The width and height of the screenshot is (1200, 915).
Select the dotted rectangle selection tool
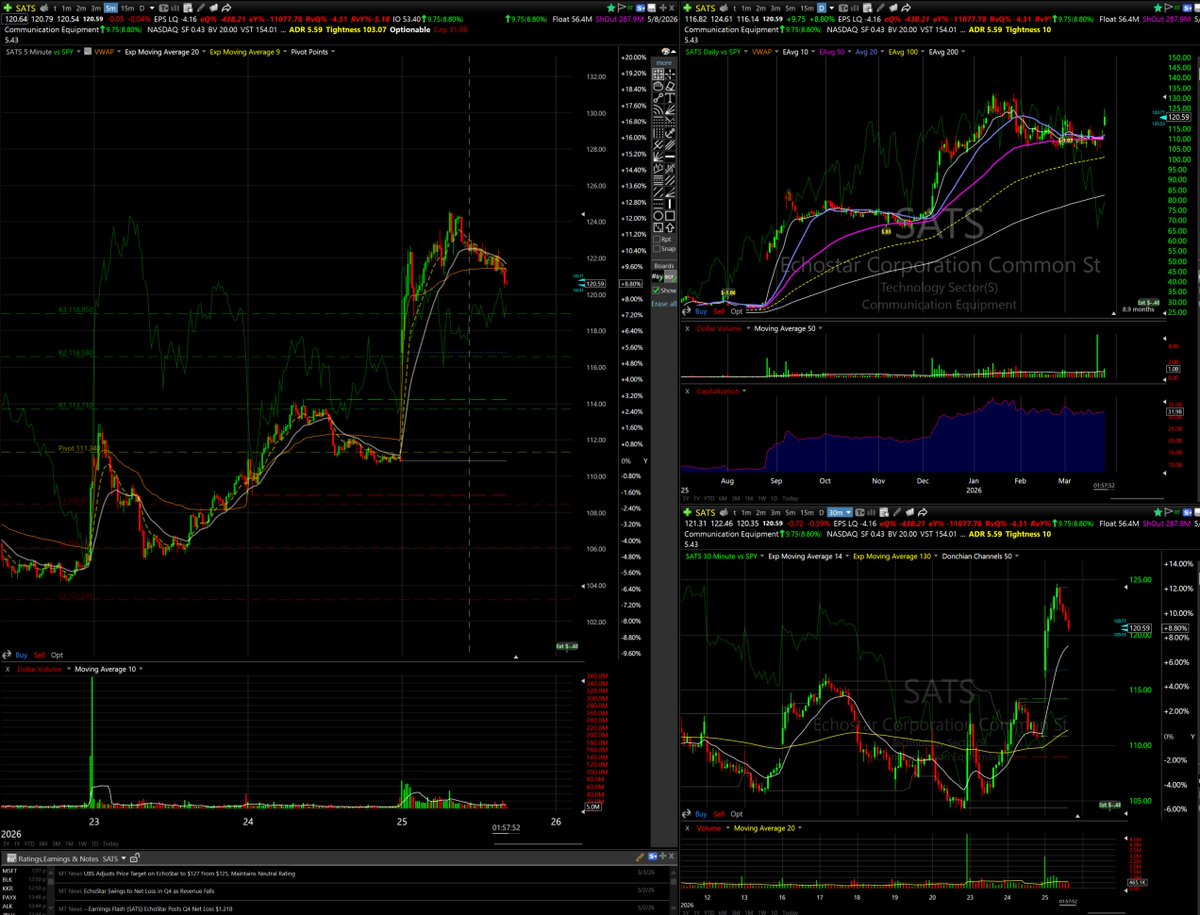[x=658, y=75]
